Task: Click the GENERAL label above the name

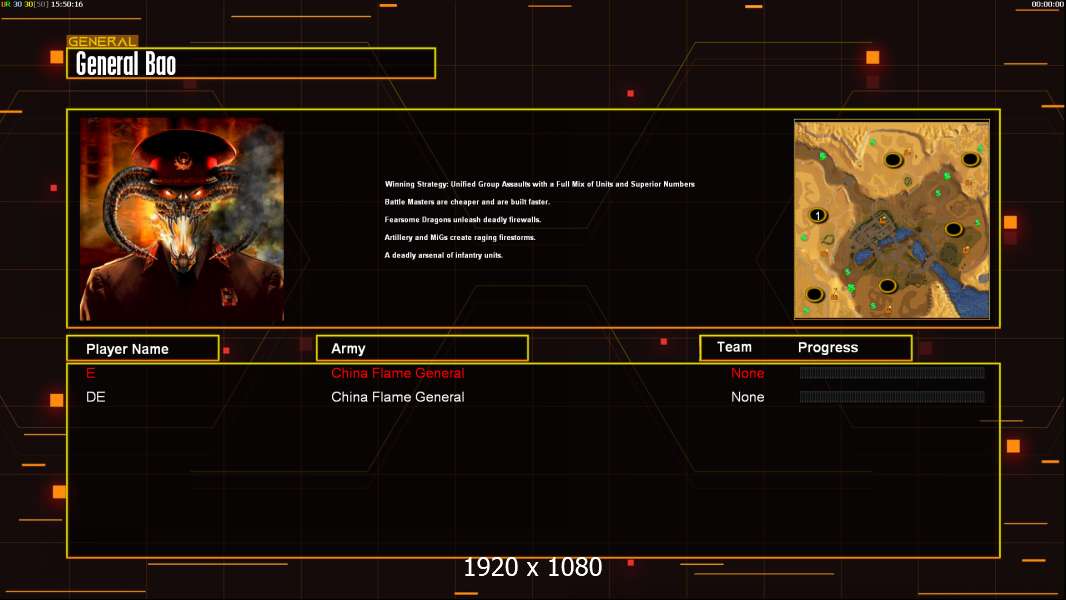Action: (102, 41)
